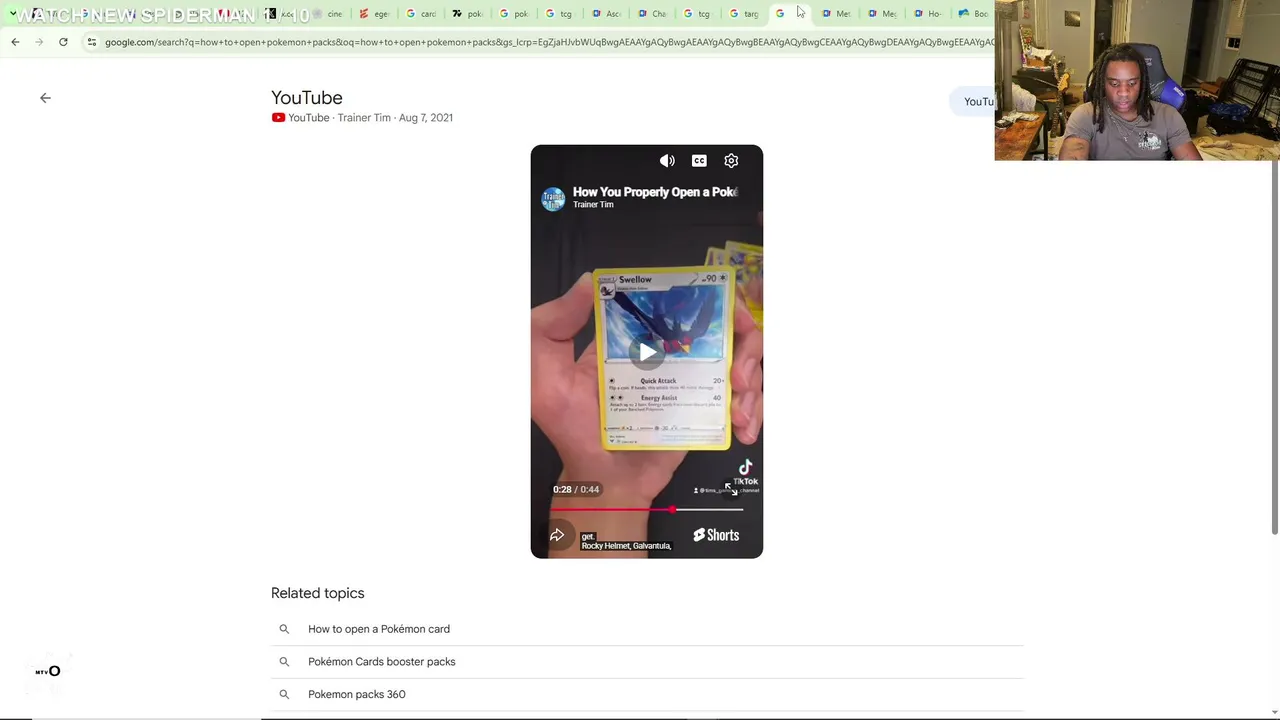This screenshot has height=720, width=1280.
Task: Click the search icon beside 'How to open a Pokémon card'
Action: tap(284, 629)
